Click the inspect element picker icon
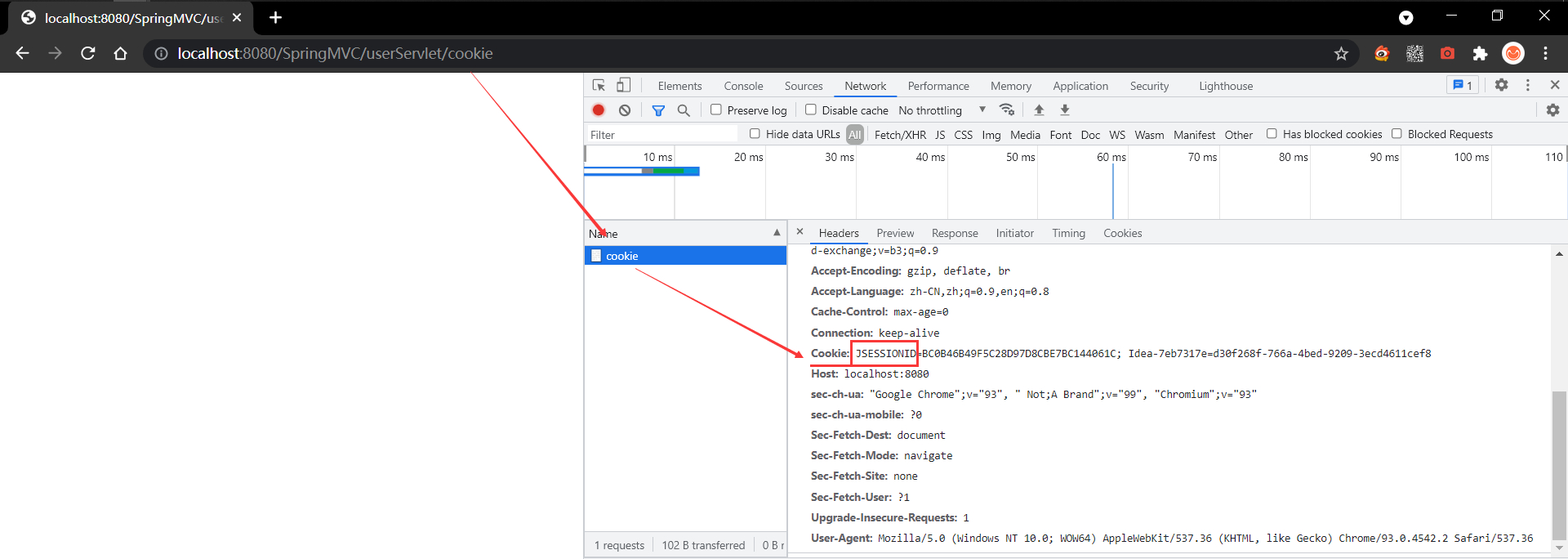Viewport: 1568px width, 559px height. (599, 85)
